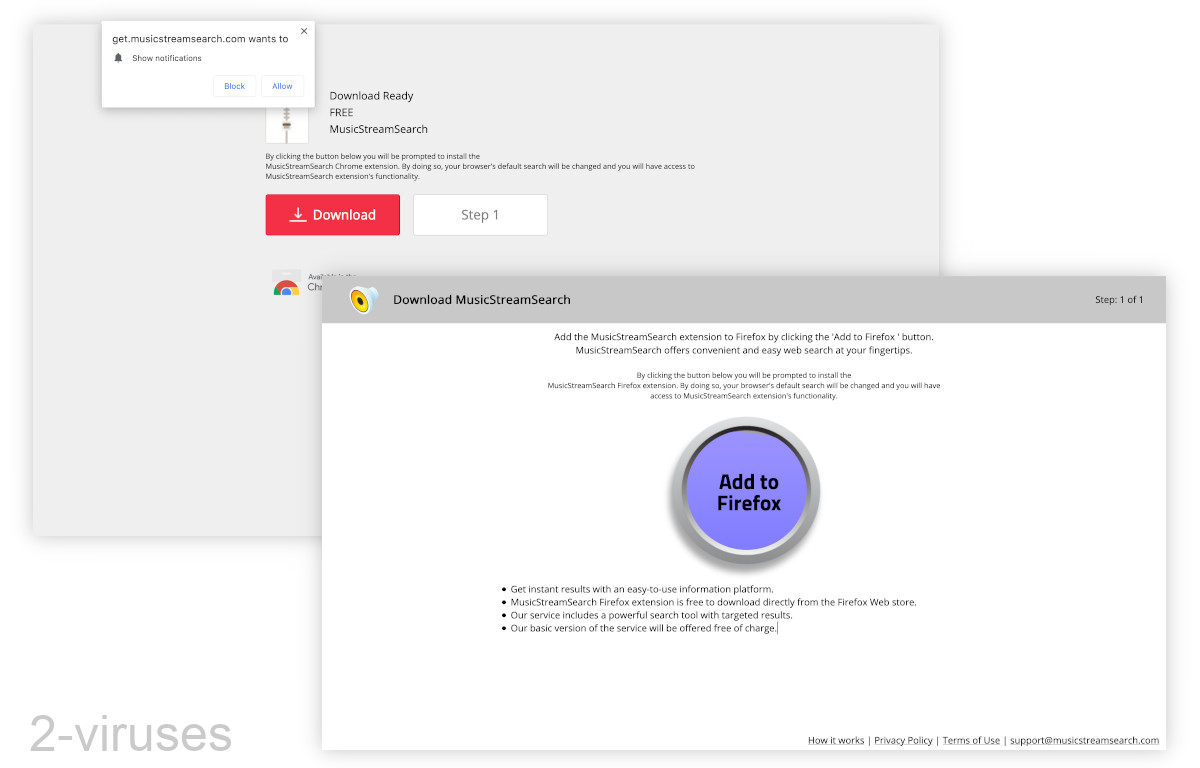Click the Show notifications text

coord(166,58)
